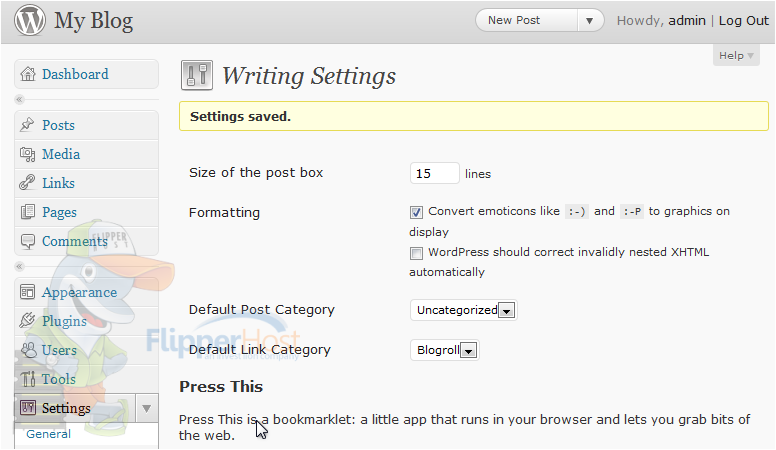Click the admin profile link
The height and width of the screenshot is (450, 776).
click(x=687, y=20)
